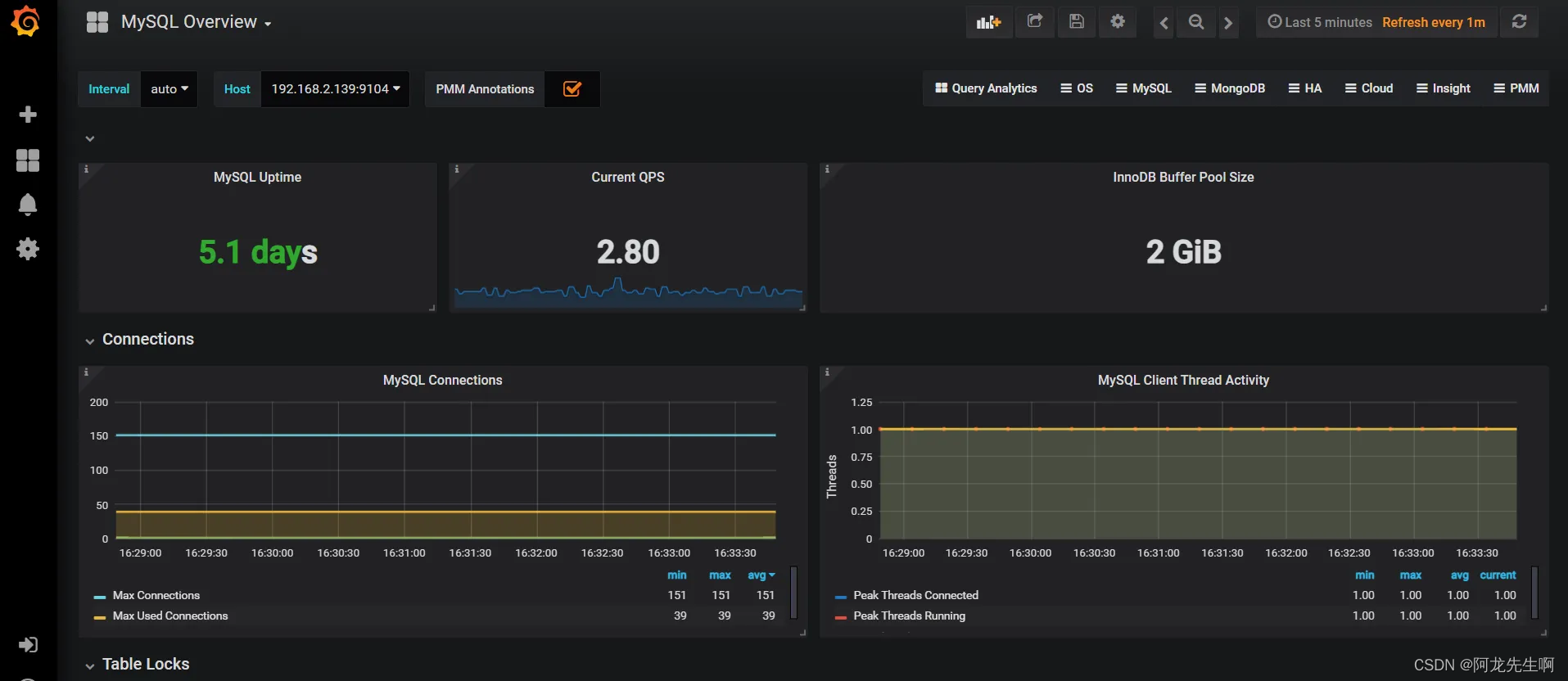Click info icon on MySQL Connections panel
The height and width of the screenshot is (681, 1568).
86,372
